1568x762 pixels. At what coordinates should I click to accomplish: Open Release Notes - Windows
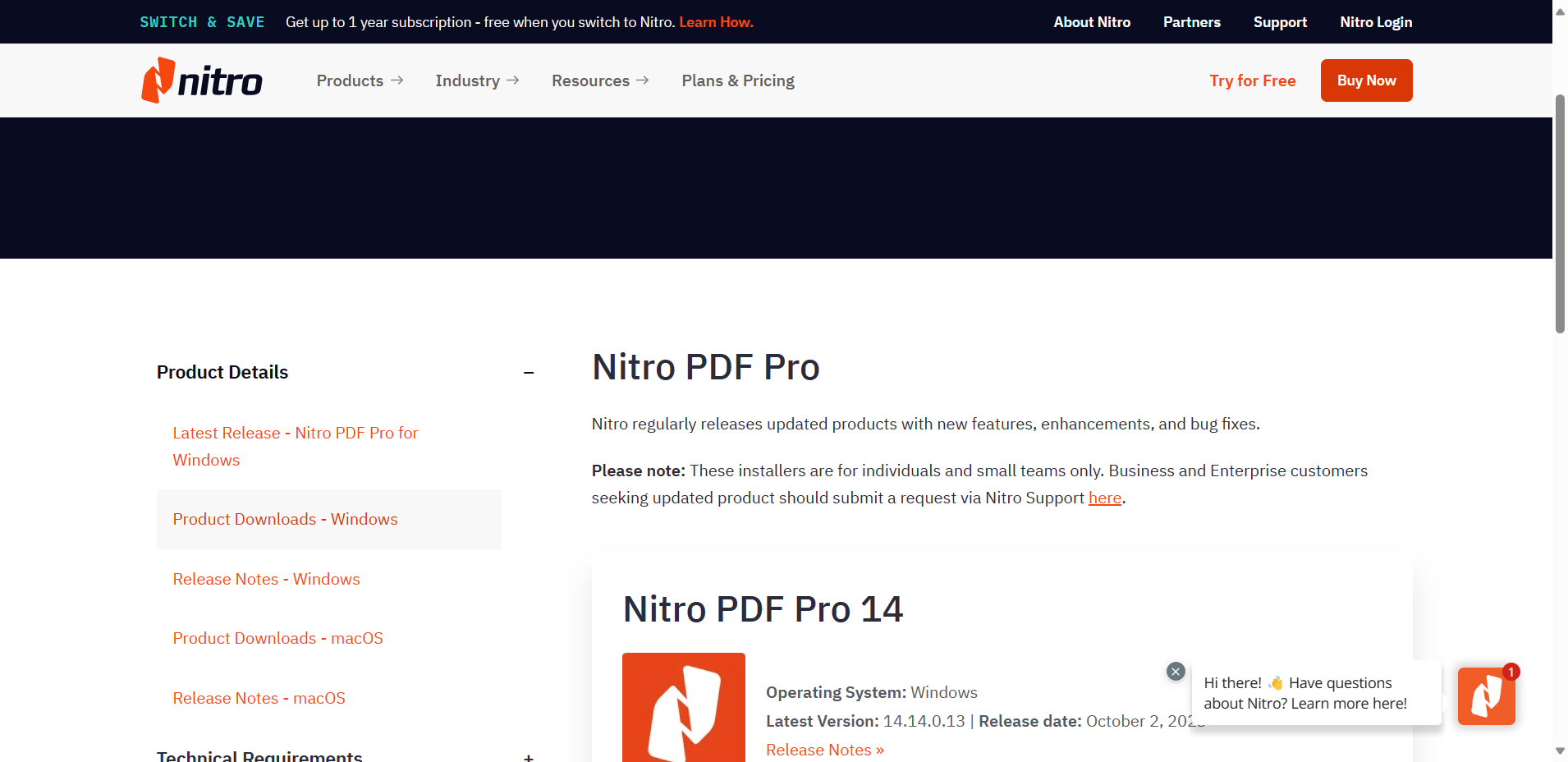(x=266, y=579)
